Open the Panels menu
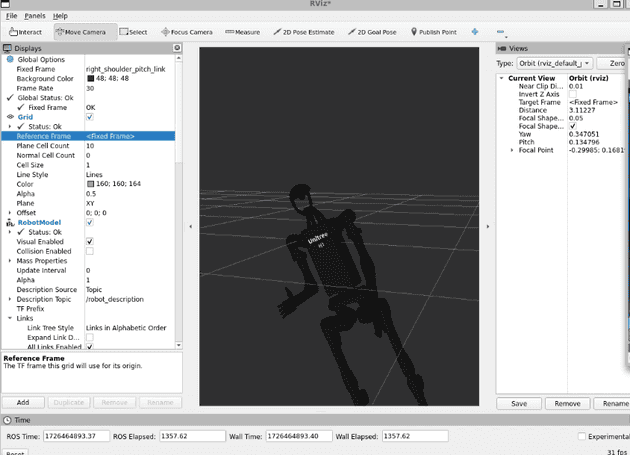 click(35, 16)
